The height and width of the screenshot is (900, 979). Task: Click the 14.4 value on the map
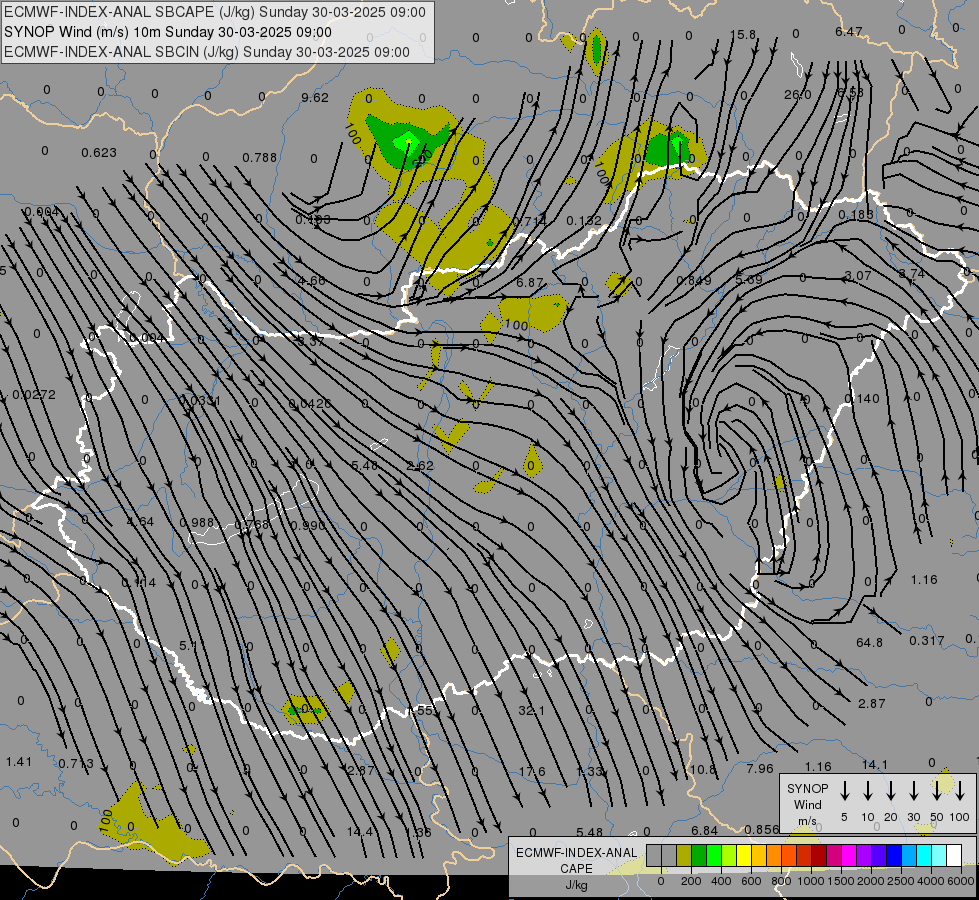[x=360, y=831]
